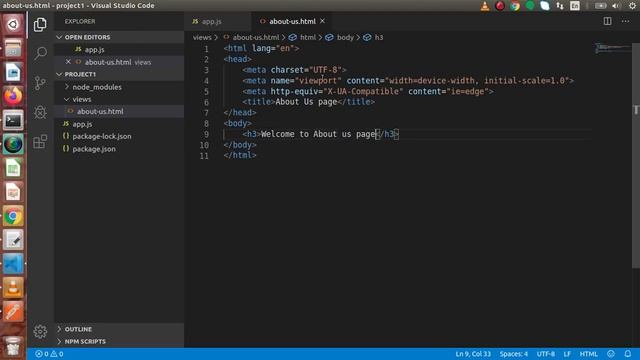
Task: Change language mode HTML in status bar
Action: click(589, 354)
